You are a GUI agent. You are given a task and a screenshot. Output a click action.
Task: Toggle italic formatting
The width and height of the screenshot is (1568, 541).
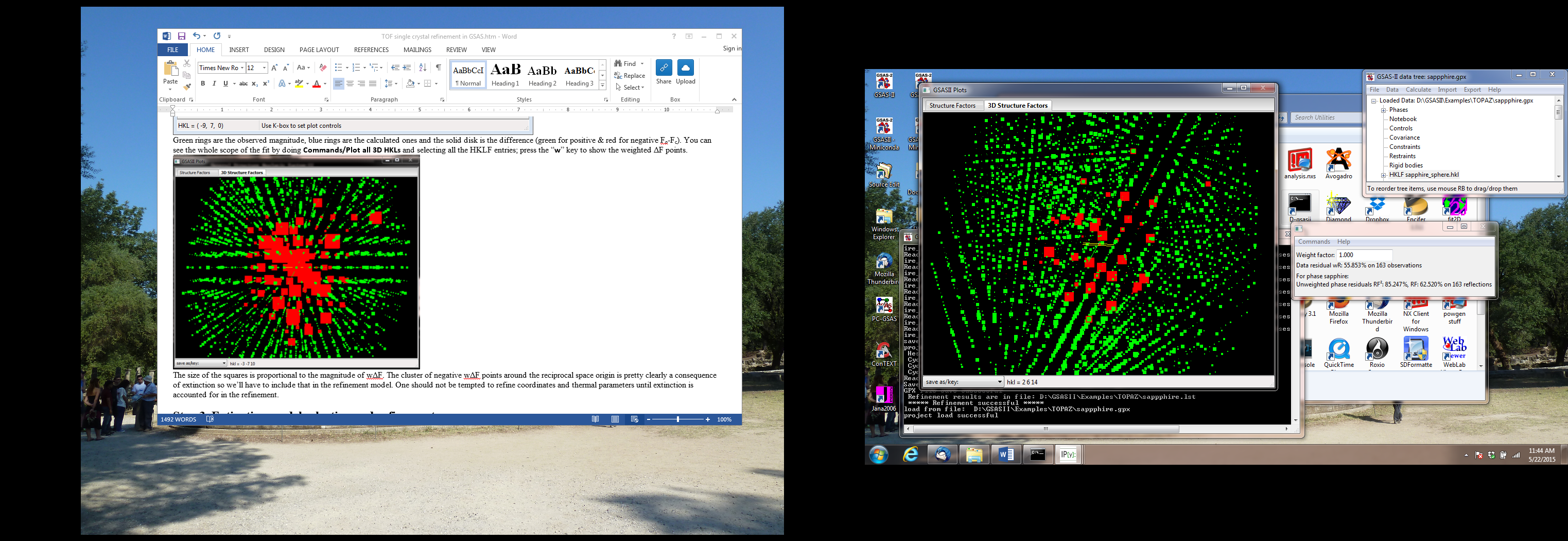(x=214, y=84)
